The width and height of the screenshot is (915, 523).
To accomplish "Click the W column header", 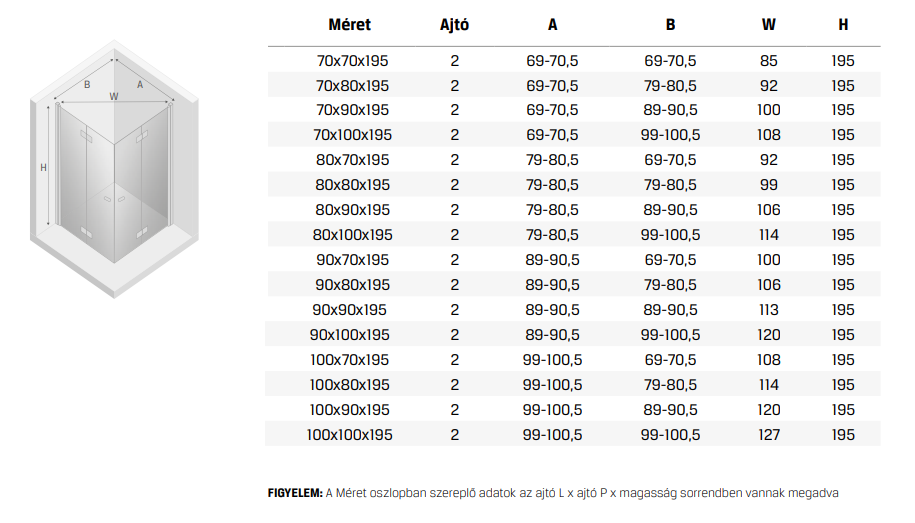I will (769, 25).
